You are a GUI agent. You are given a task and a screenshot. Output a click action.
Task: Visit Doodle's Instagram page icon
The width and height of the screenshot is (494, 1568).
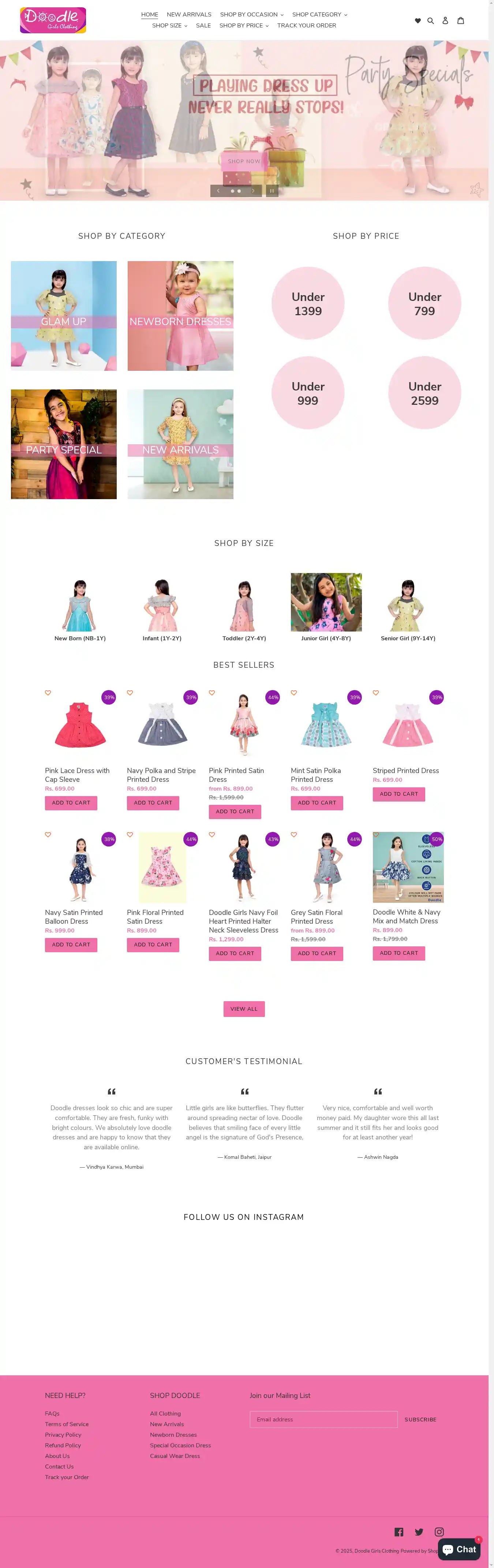pos(439,1531)
